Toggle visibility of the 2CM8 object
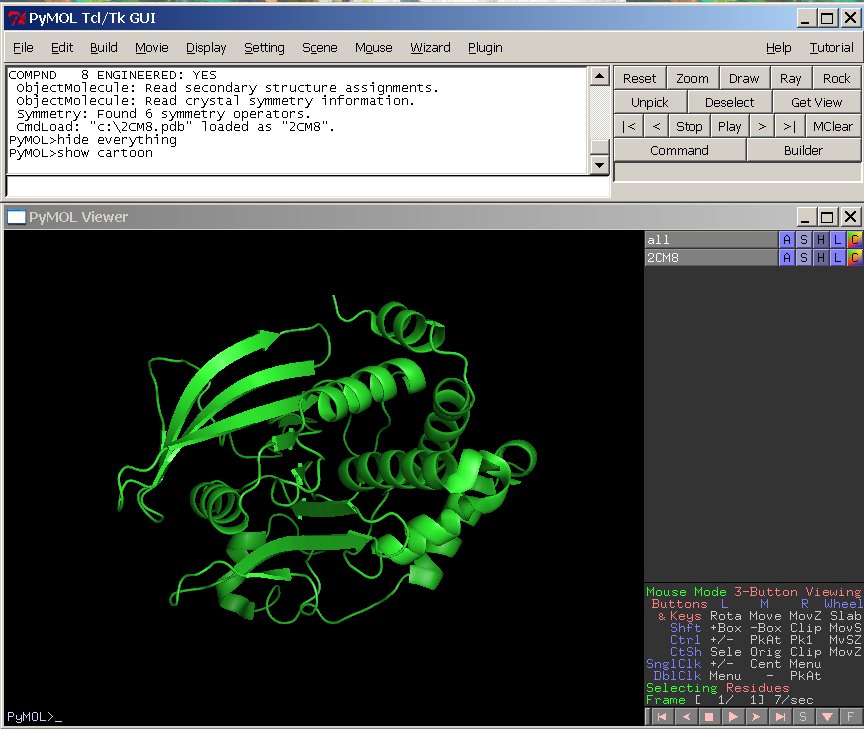 click(x=711, y=257)
